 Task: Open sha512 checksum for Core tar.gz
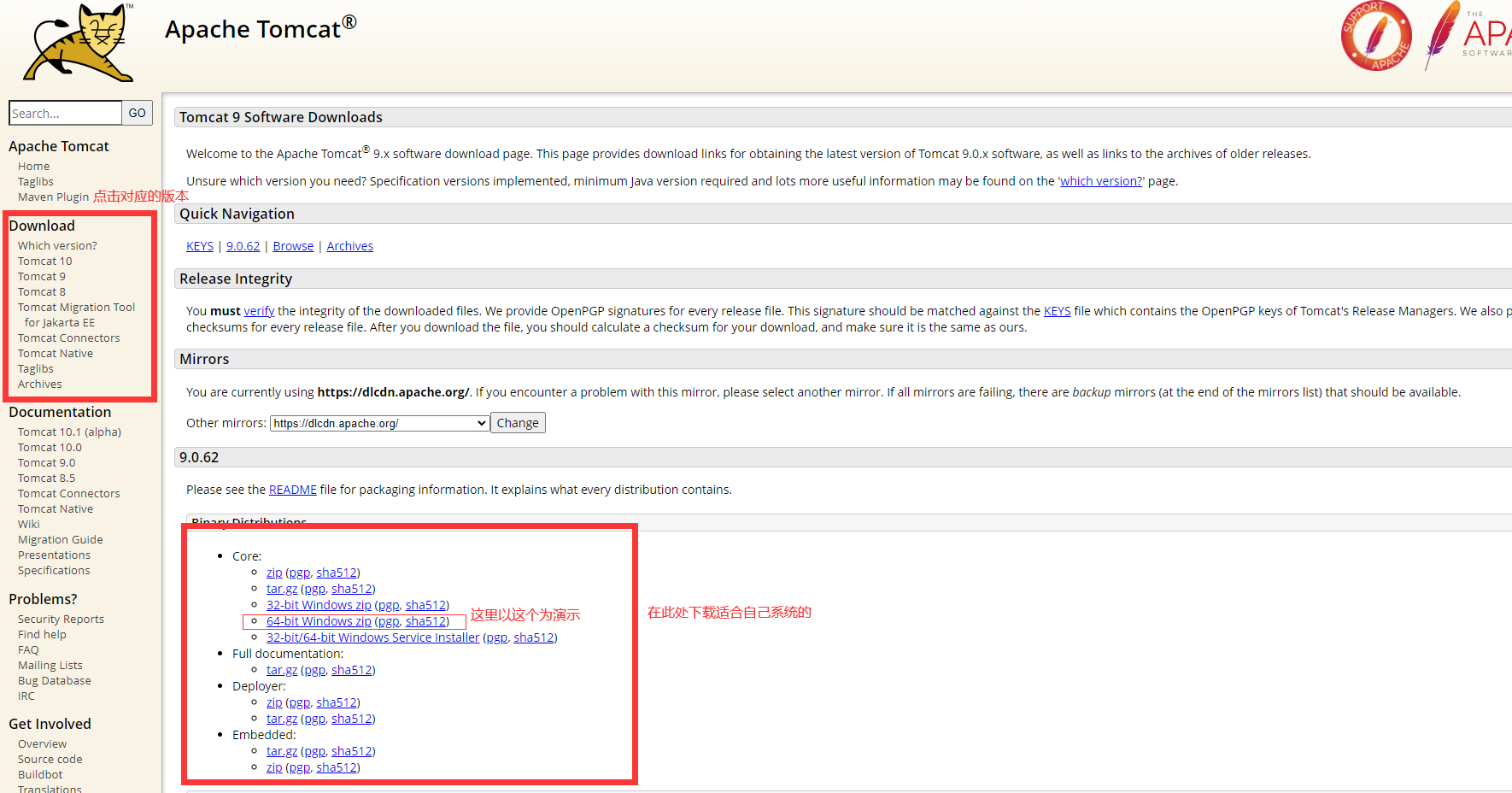point(352,589)
